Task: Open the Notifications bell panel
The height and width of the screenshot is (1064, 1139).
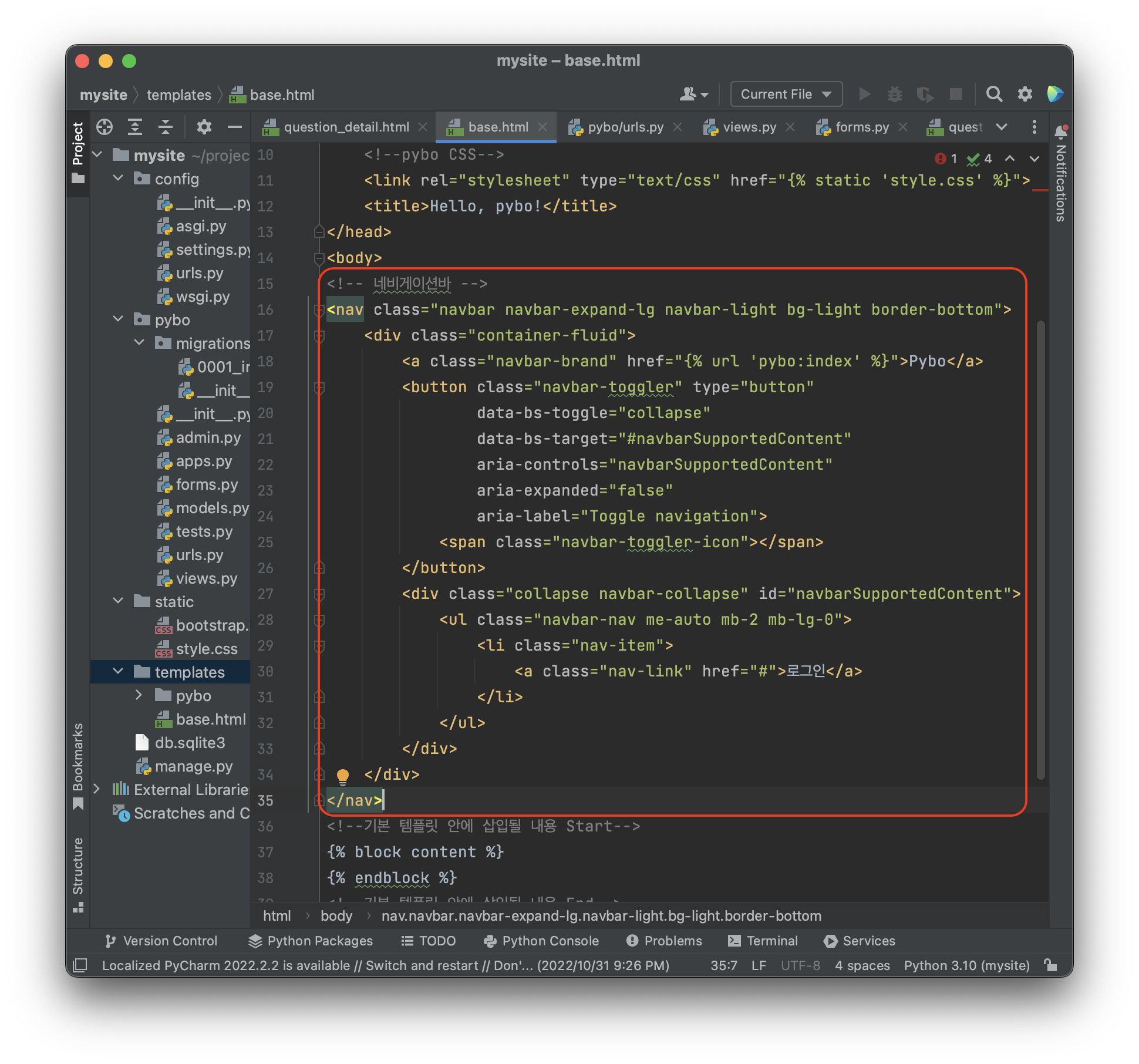Action: pos(1060,132)
